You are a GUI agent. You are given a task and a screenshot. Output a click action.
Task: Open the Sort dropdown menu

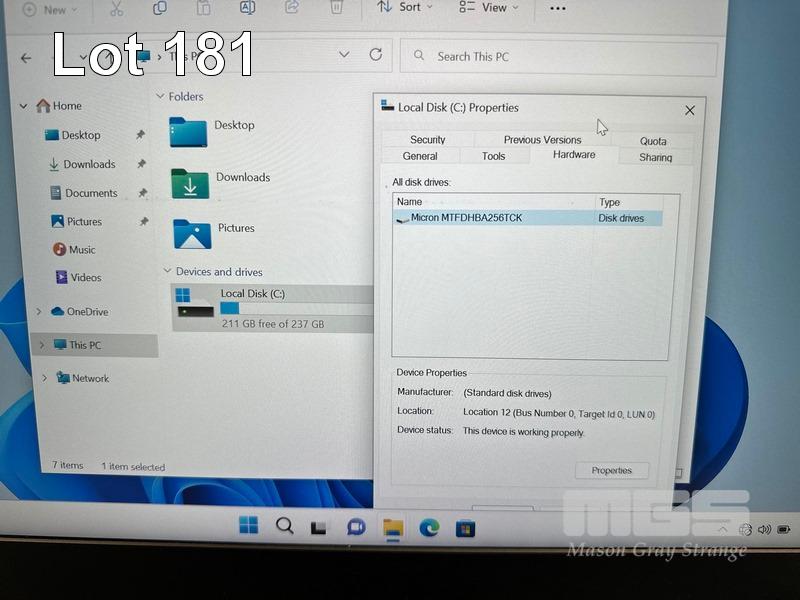tap(405, 7)
